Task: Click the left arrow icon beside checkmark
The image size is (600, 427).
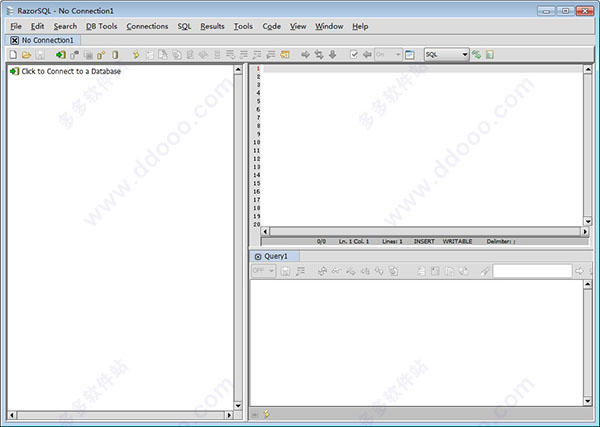Action: coord(367,55)
